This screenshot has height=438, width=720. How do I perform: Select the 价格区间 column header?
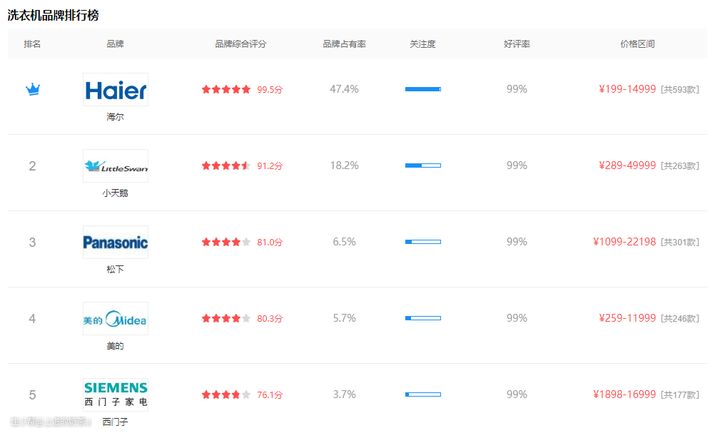tap(637, 44)
